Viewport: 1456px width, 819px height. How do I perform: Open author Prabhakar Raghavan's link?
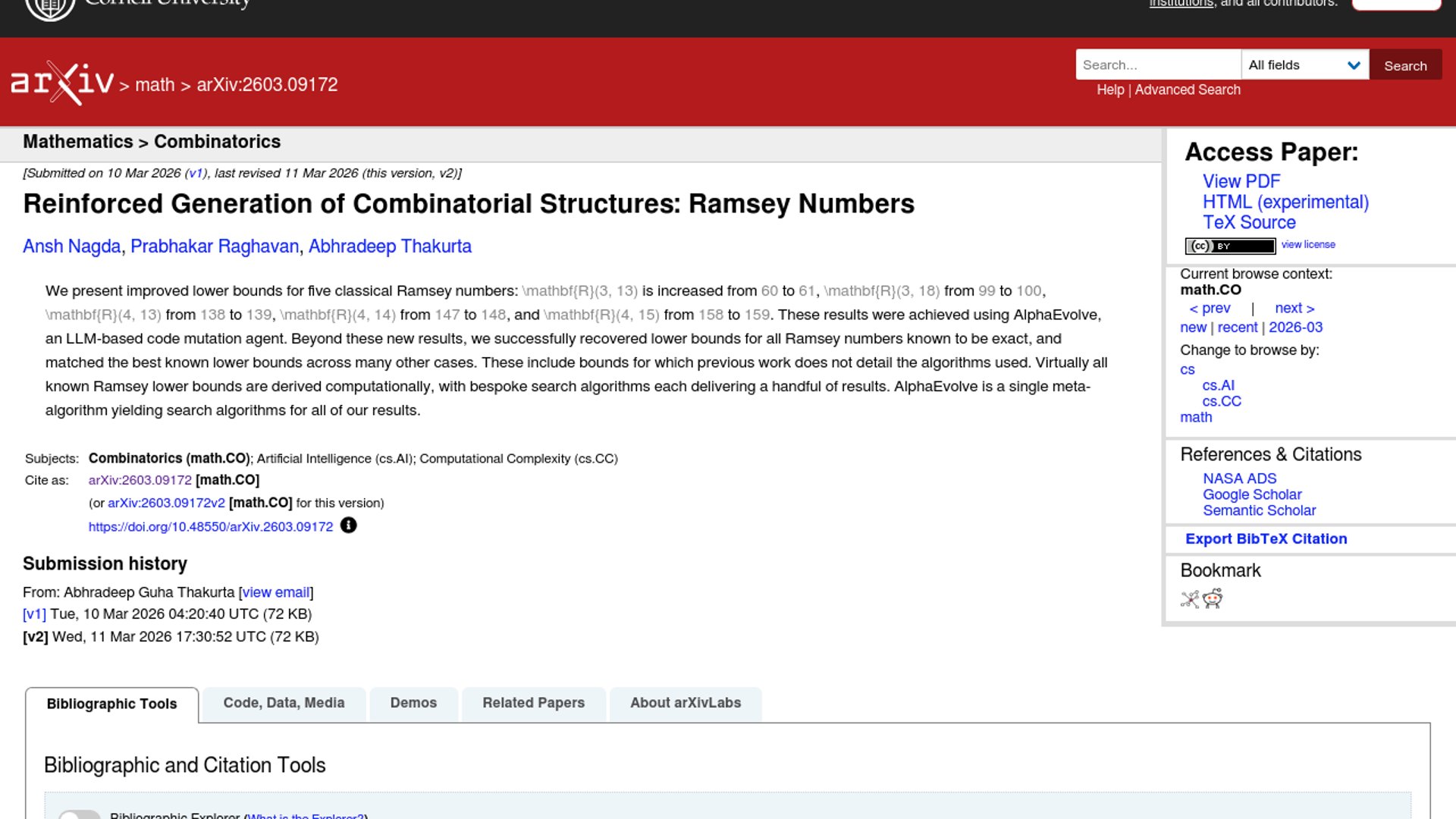[x=215, y=246]
